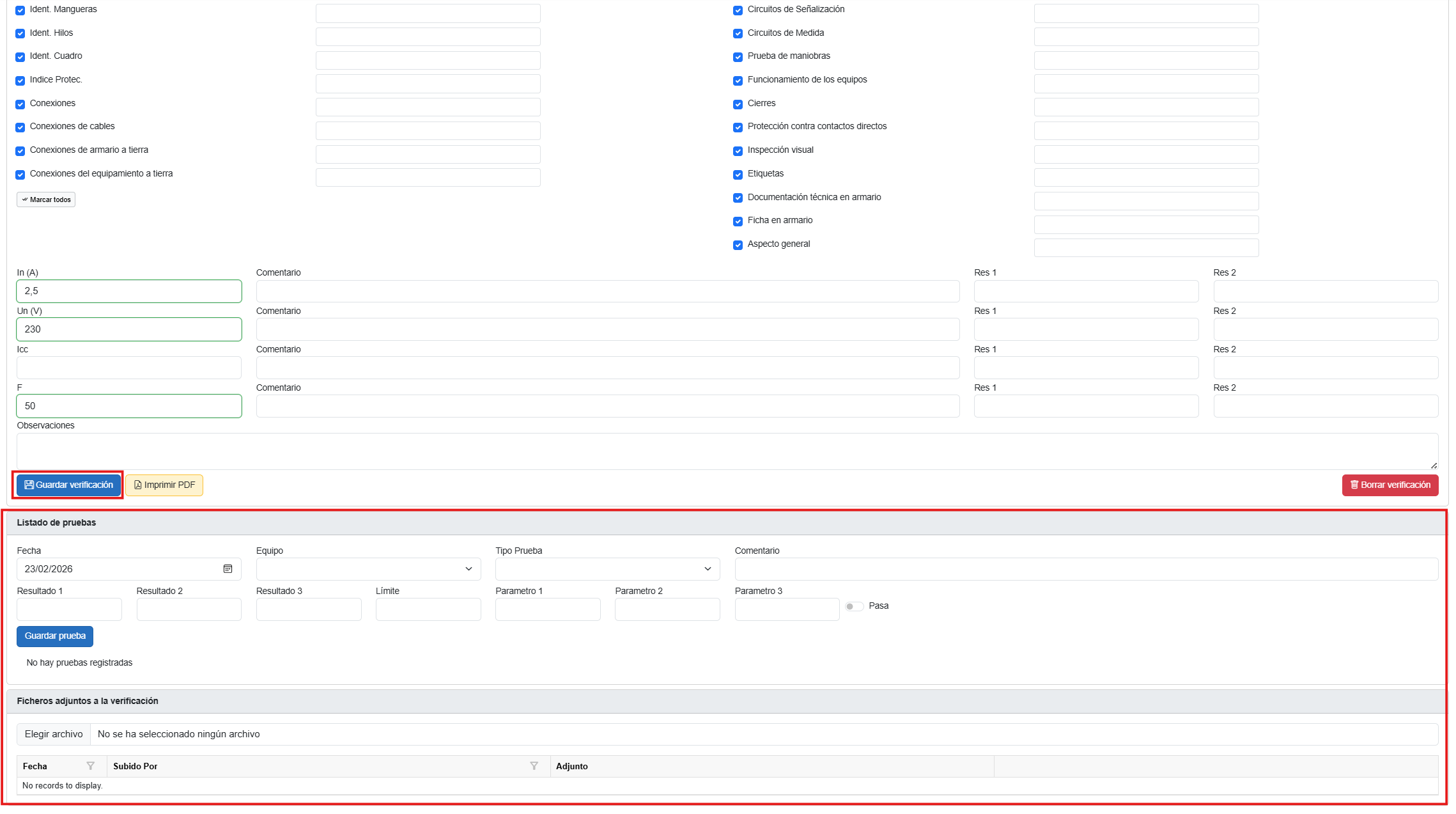Click the Icc input field
This screenshot has width=1456, height=814.
[x=129, y=368]
